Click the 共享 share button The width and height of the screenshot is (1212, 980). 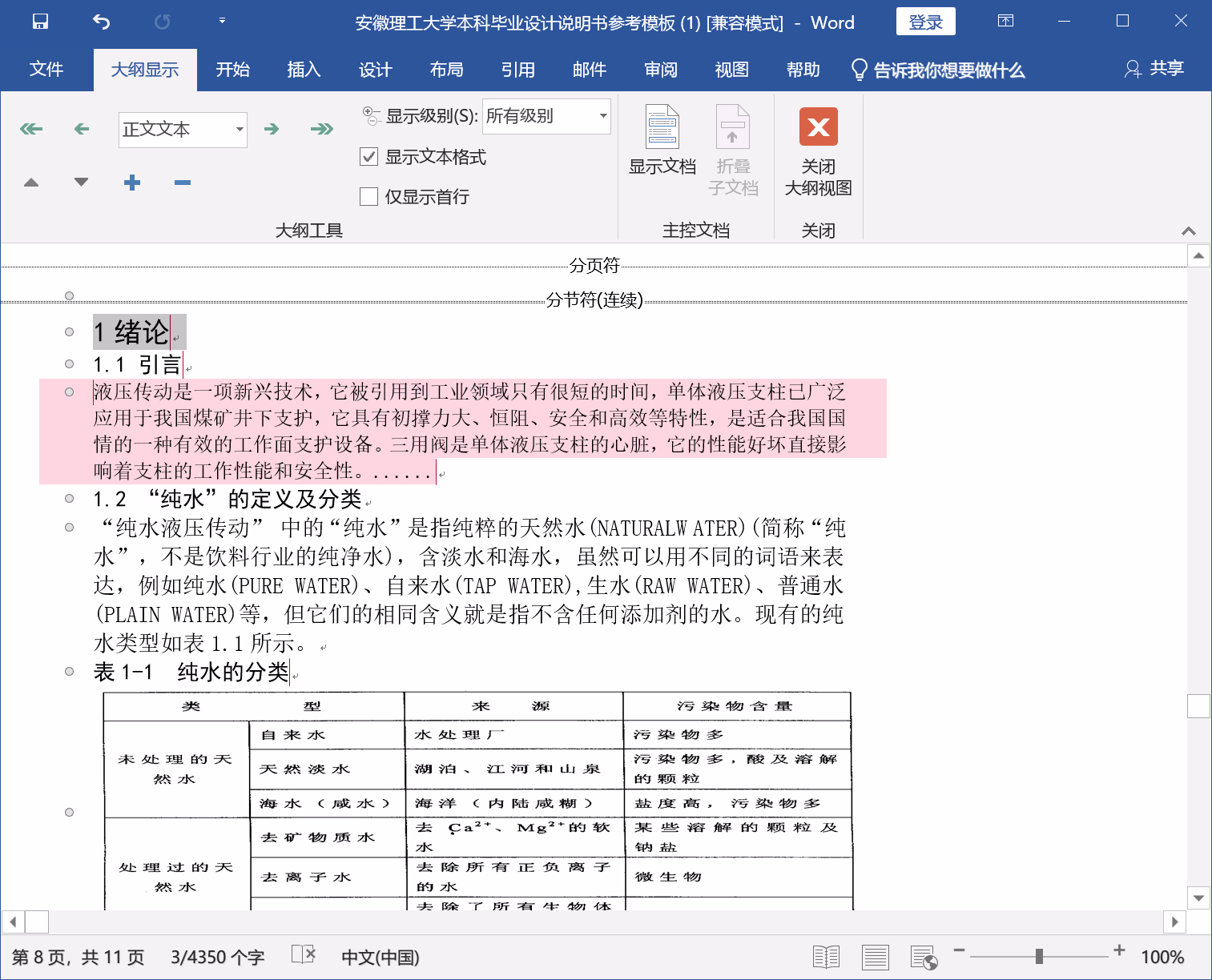tap(1154, 69)
